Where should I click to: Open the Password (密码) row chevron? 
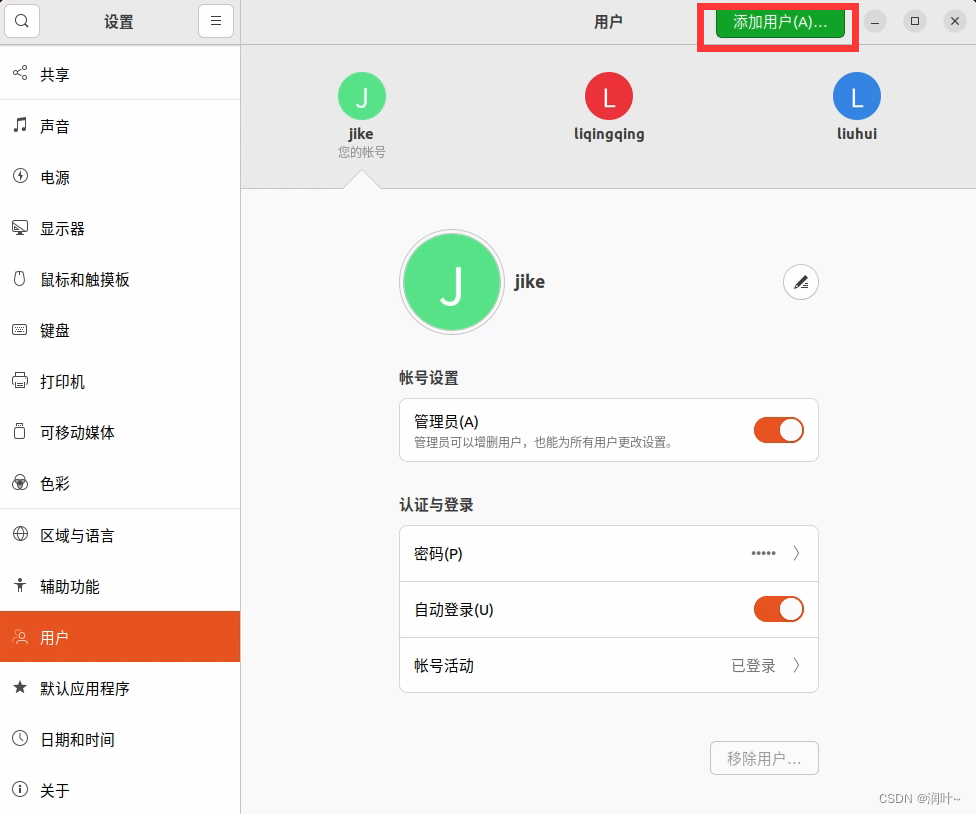[x=796, y=553]
